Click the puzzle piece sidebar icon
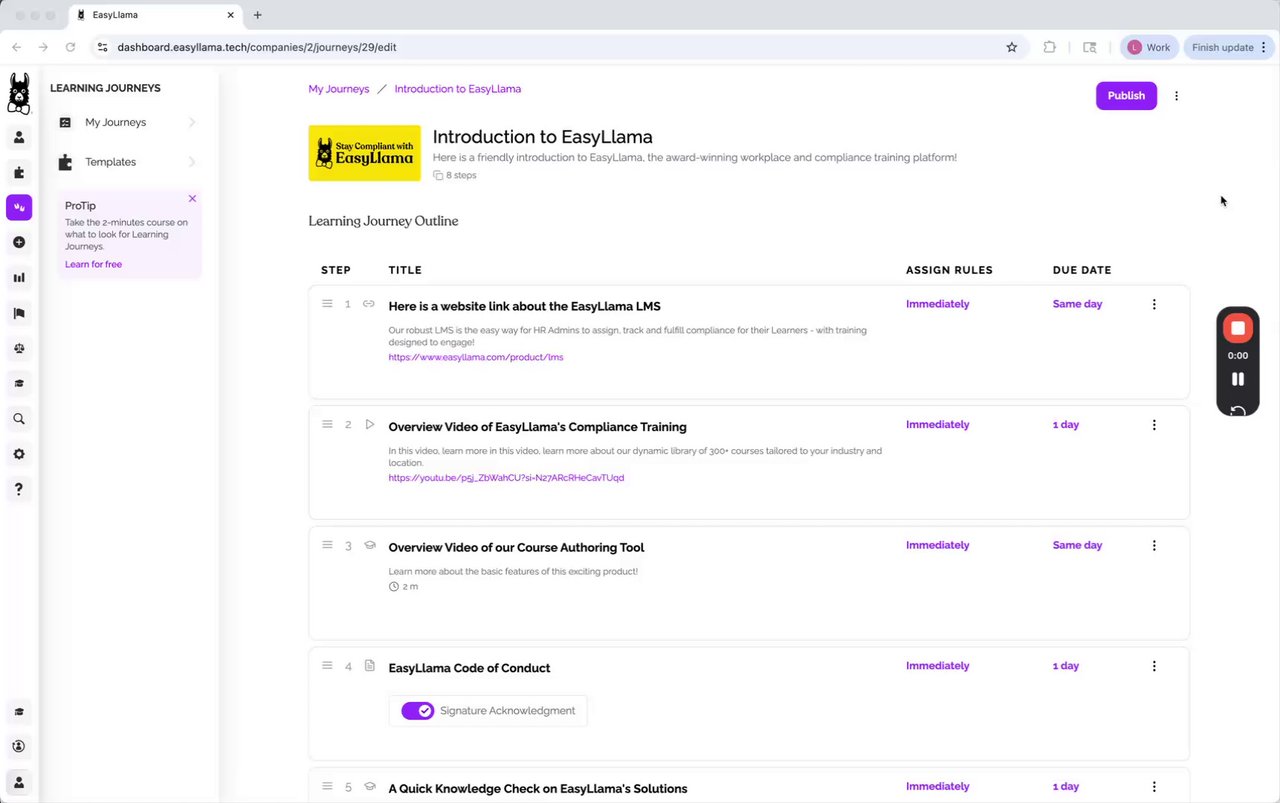Viewport: 1280px width, 803px height. (19, 172)
